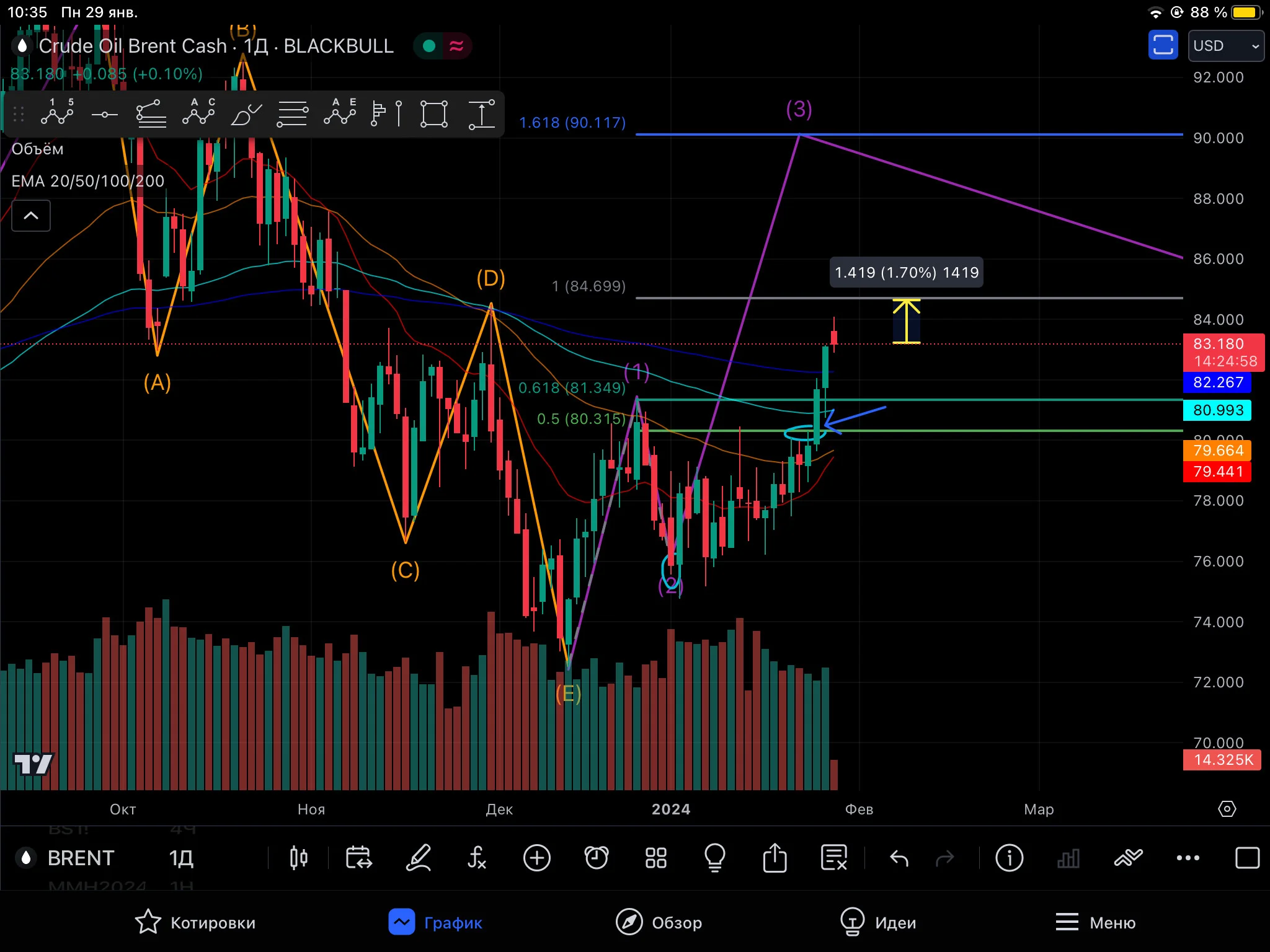The image size is (1270, 952).
Task: Select the rectangle shape tool
Action: coord(433,114)
